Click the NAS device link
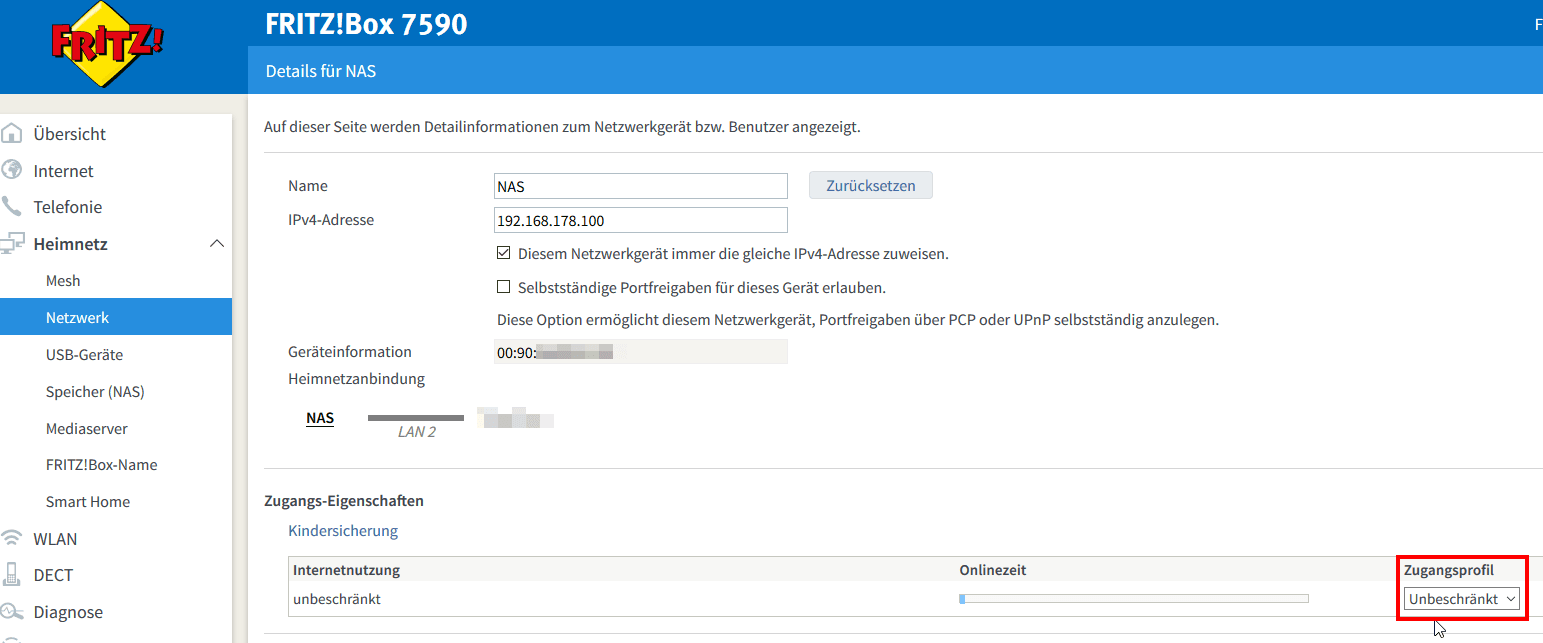The image size is (1543, 643). (320, 418)
